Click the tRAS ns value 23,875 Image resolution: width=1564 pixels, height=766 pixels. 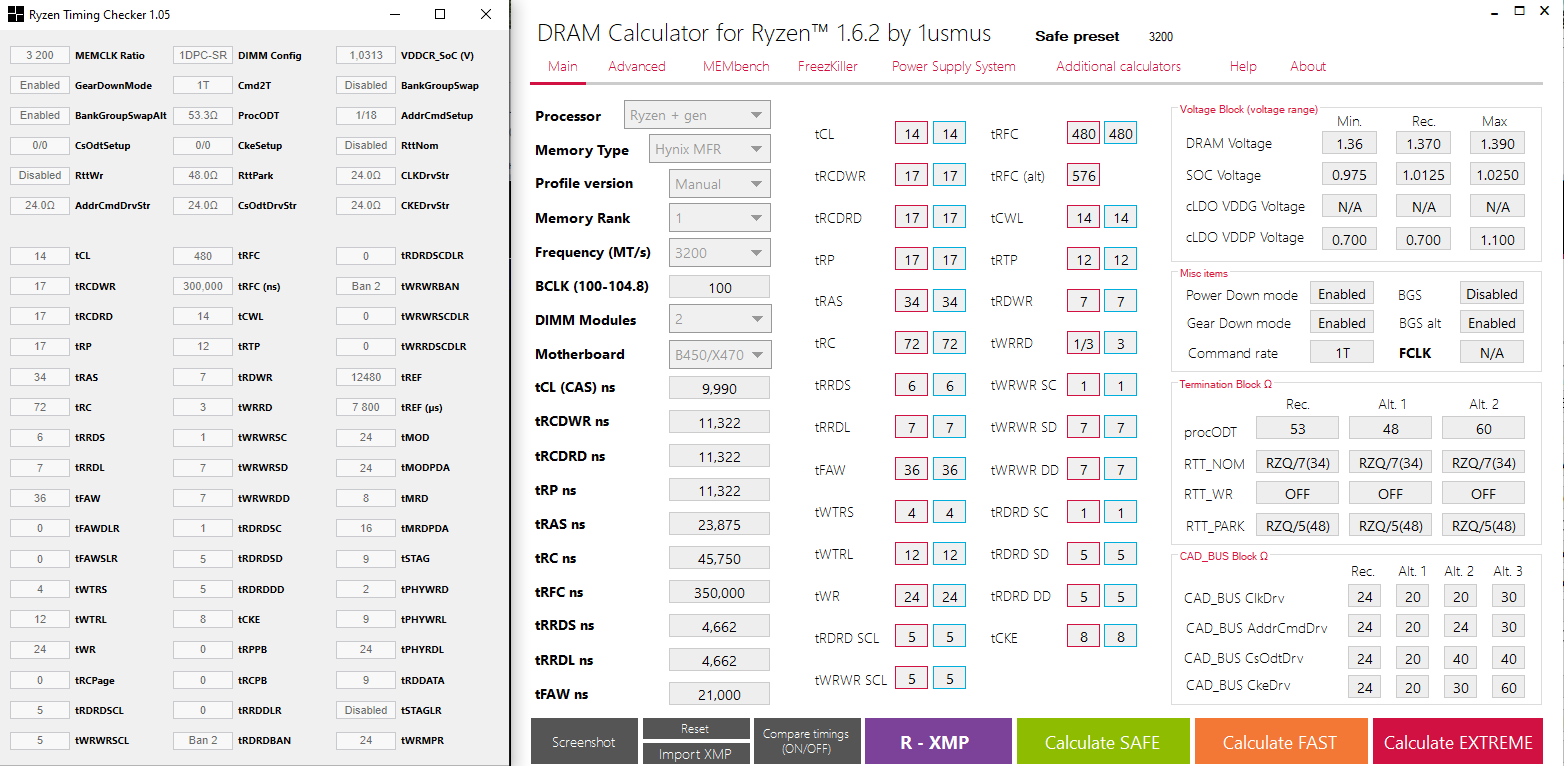719,524
